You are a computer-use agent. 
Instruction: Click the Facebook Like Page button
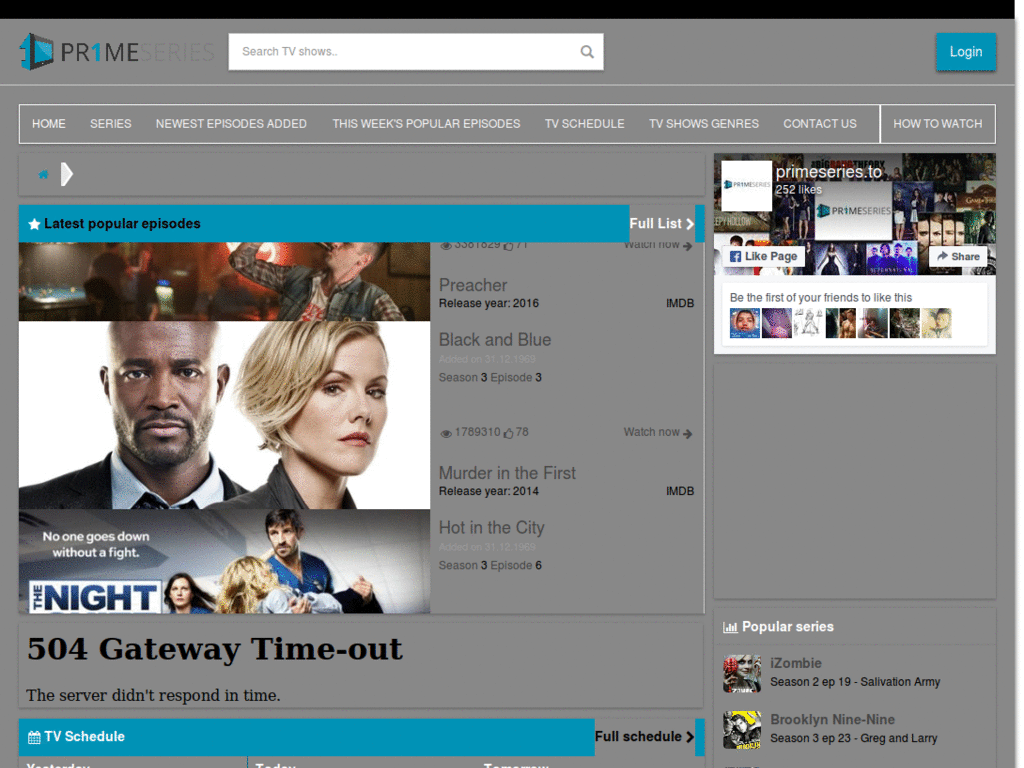(x=763, y=257)
